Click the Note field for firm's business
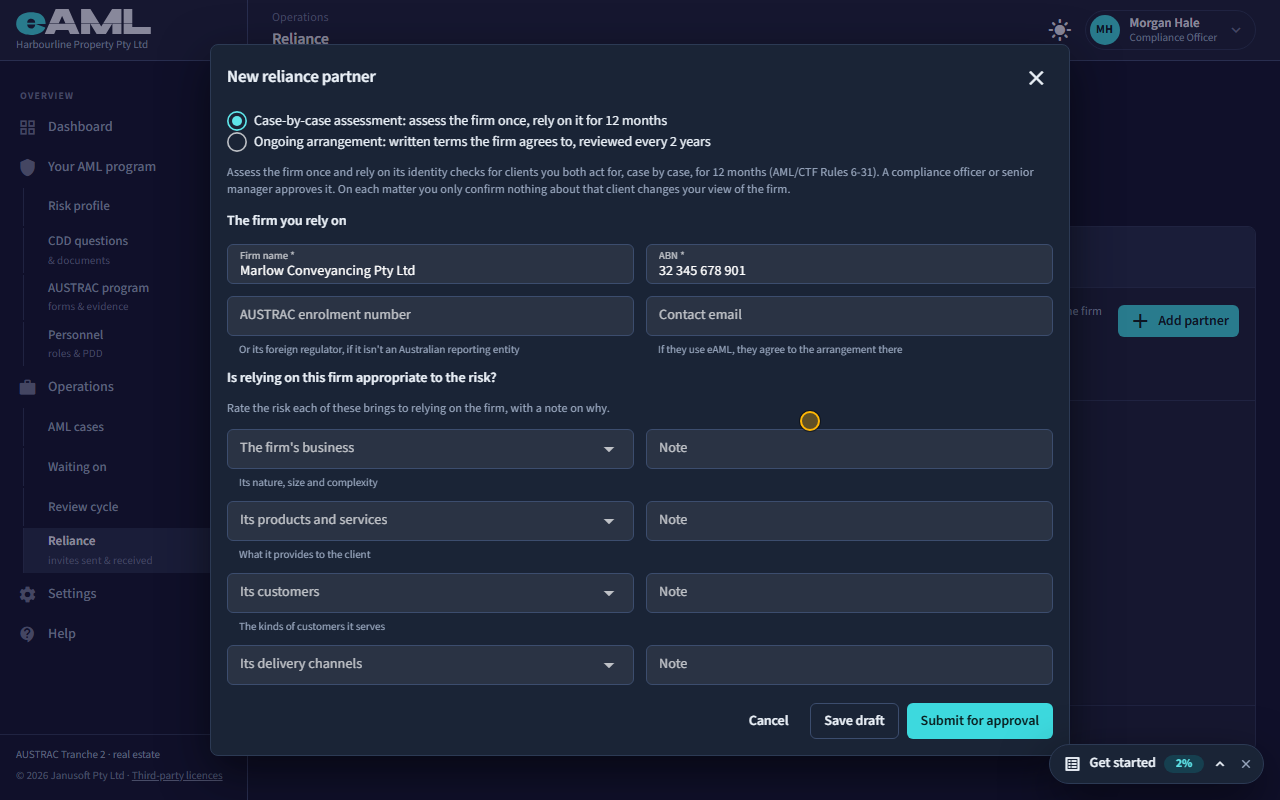The image size is (1280, 800). point(849,449)
